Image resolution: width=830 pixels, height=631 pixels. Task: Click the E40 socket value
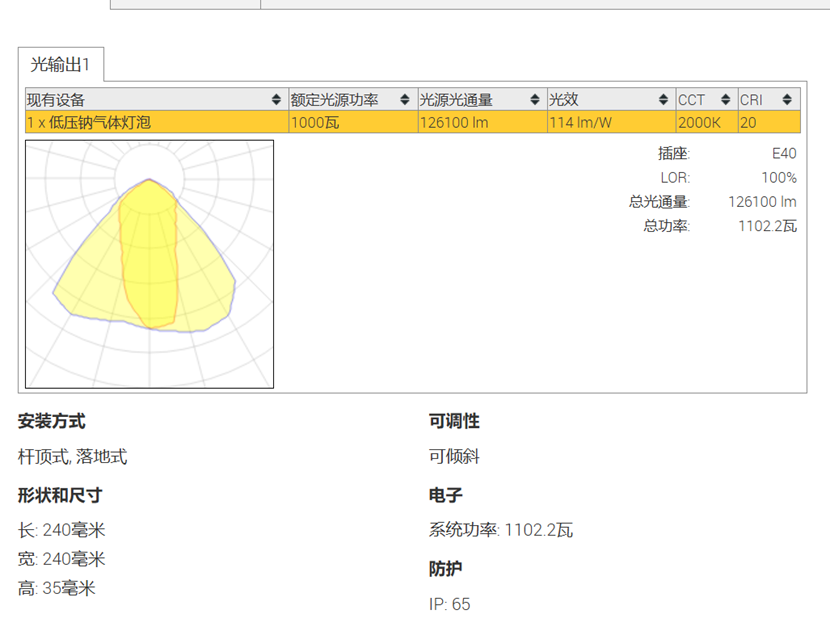[x=784, y=154]
